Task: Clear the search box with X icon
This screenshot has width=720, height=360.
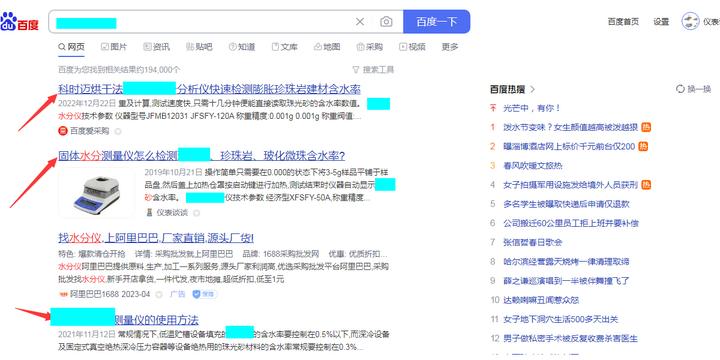Action: (360, 22)
